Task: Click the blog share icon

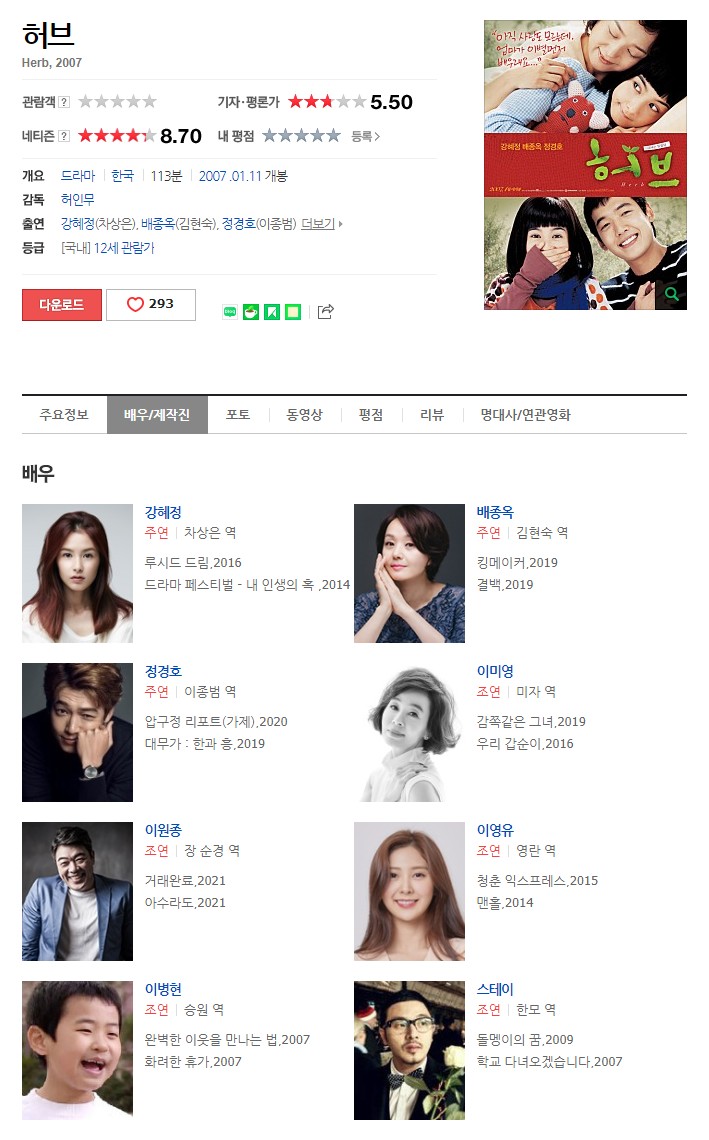Action: 230,312
